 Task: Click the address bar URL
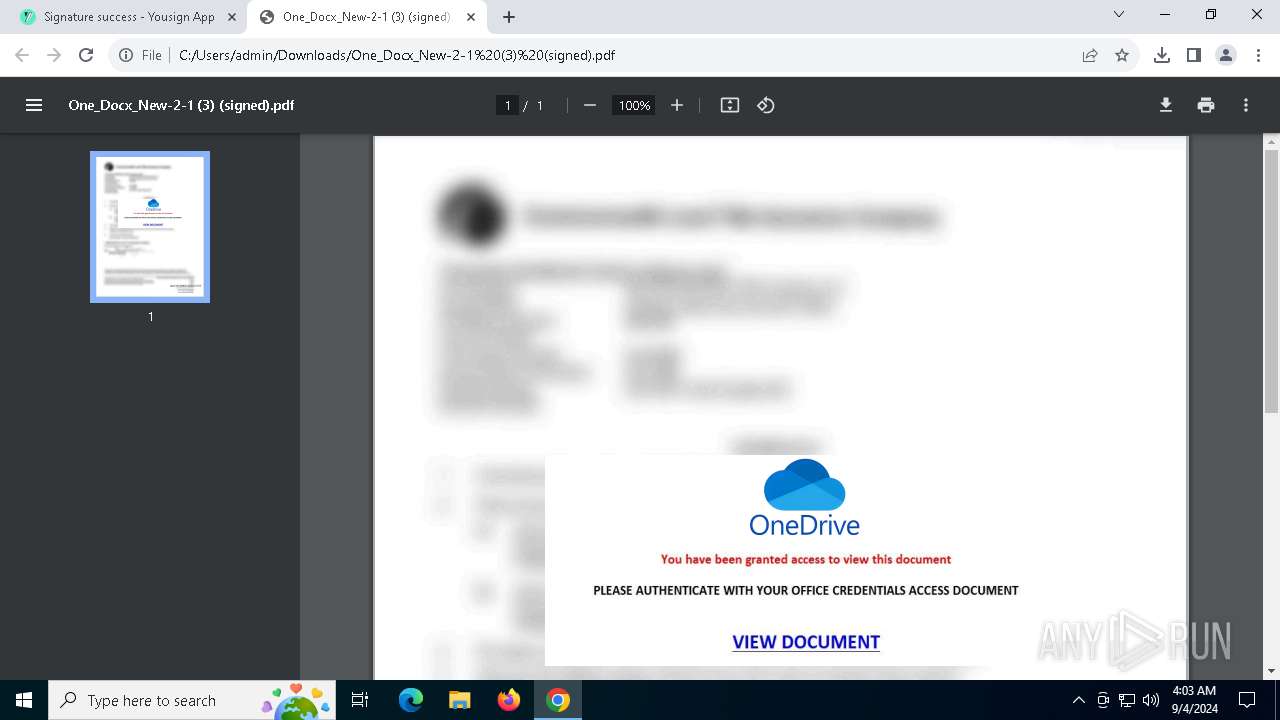pyautogui.click(x=397, y=55)
